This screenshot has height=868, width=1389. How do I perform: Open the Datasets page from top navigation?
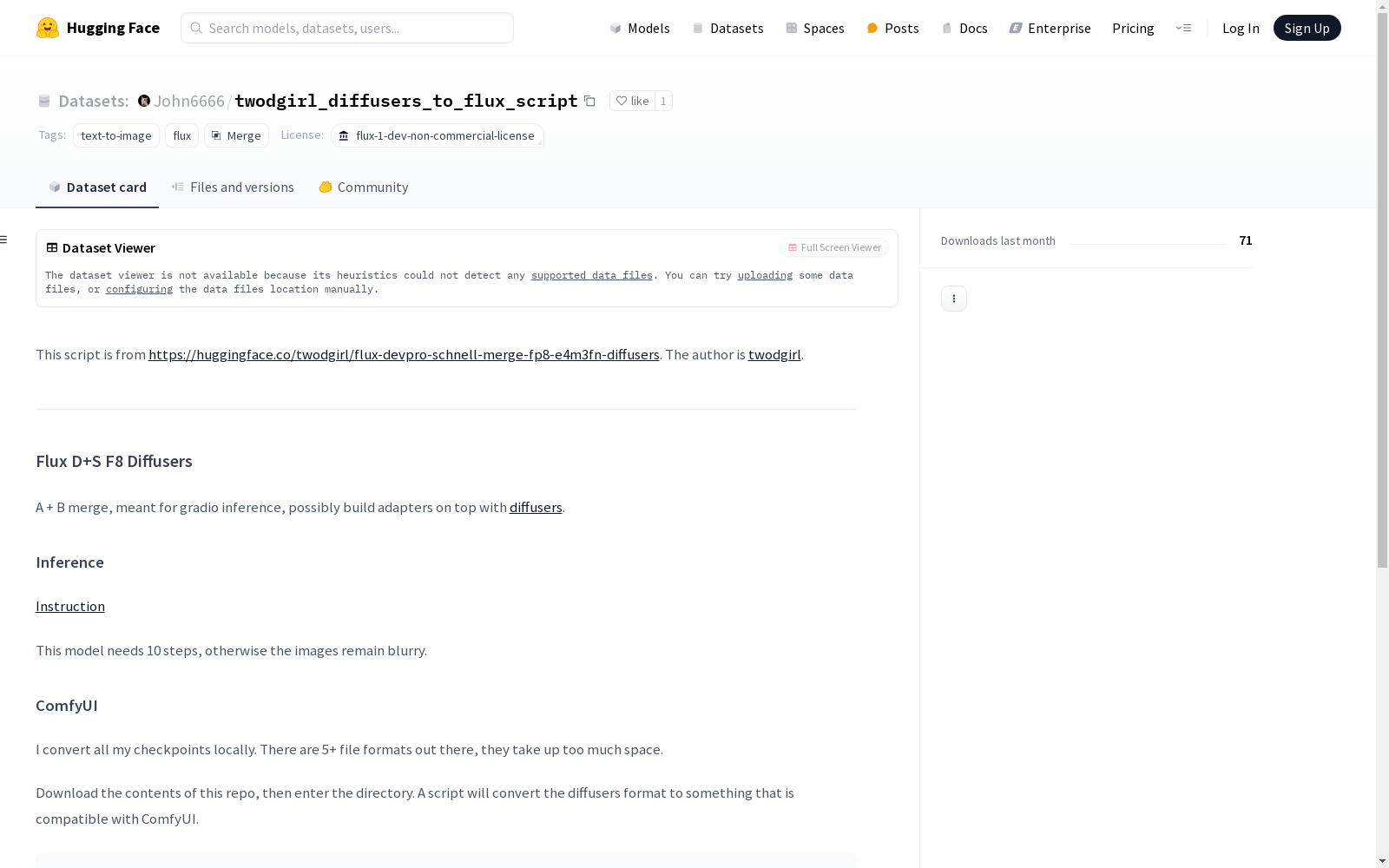coord(727,28)
